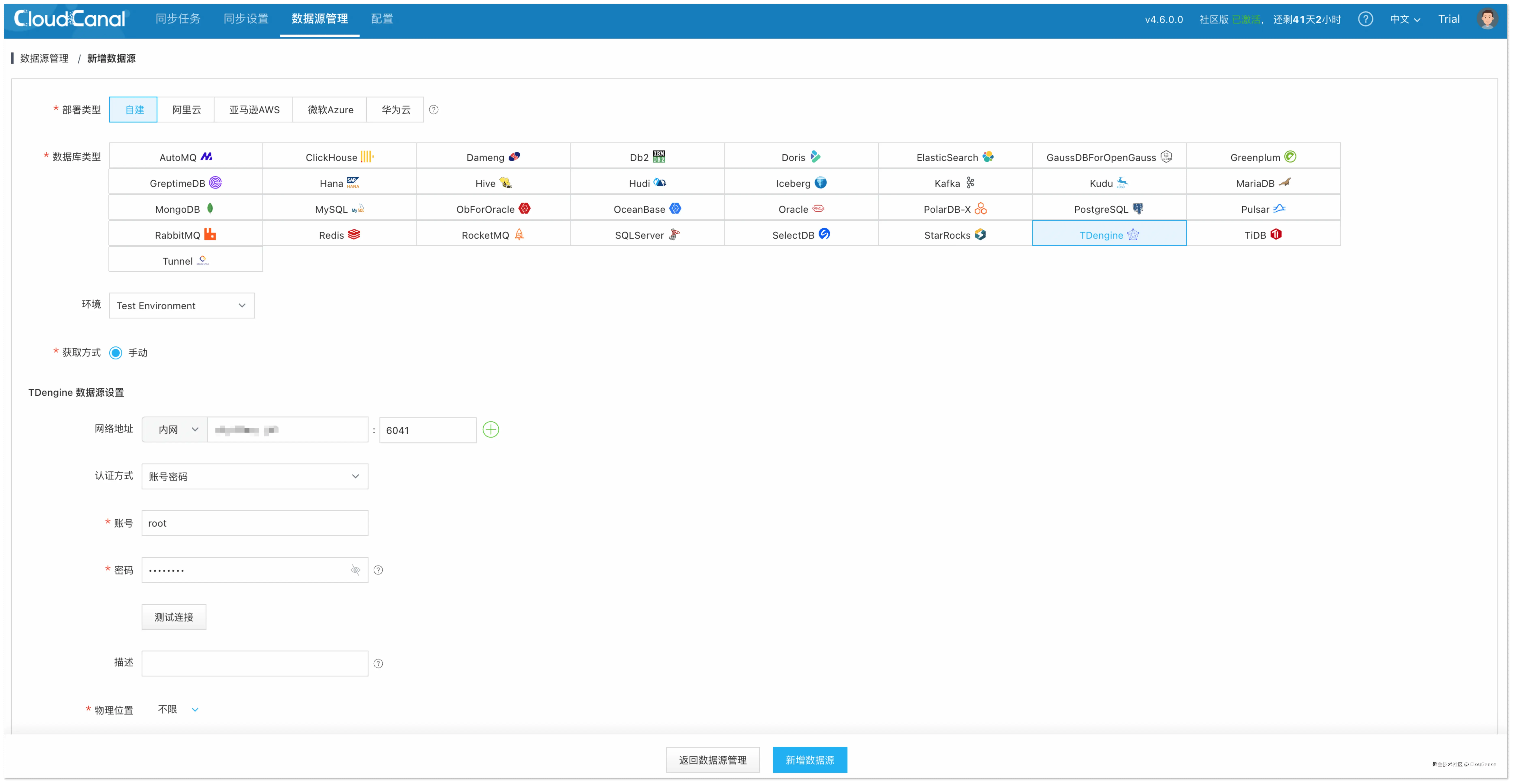Click the green plus icon beside port 6041
The width and height of the screenshot is (1513, 784).
(x=490, y=429)
